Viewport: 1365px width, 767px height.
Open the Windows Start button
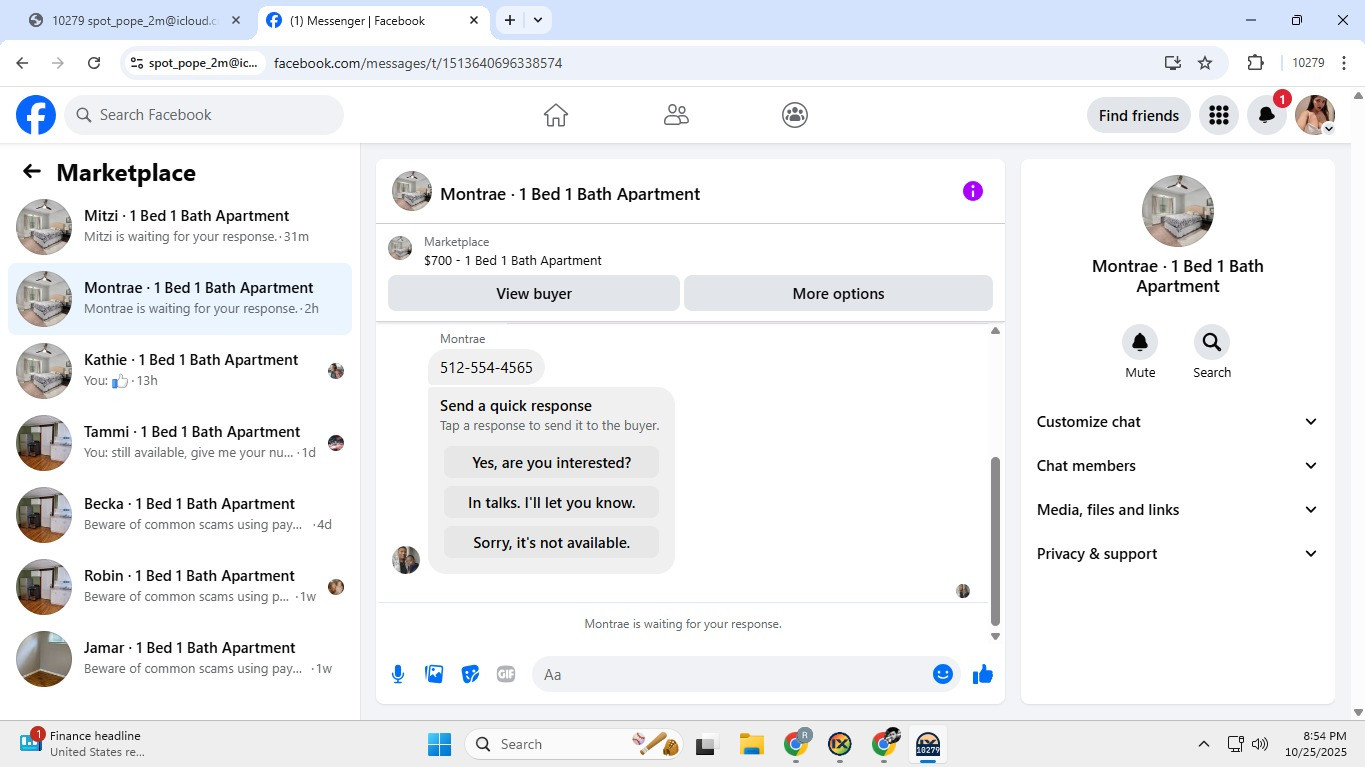(439, 744)
